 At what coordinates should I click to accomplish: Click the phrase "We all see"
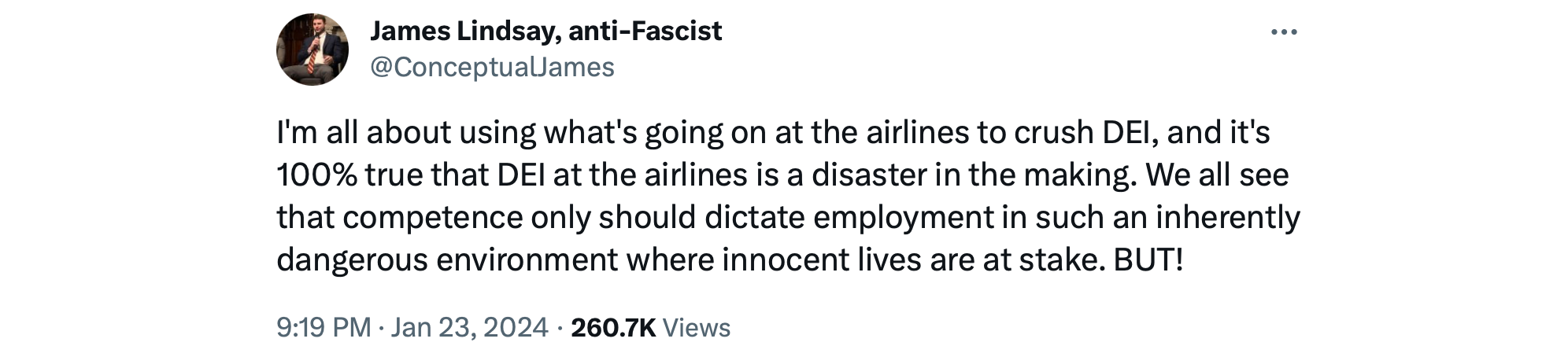point(1217,175)
